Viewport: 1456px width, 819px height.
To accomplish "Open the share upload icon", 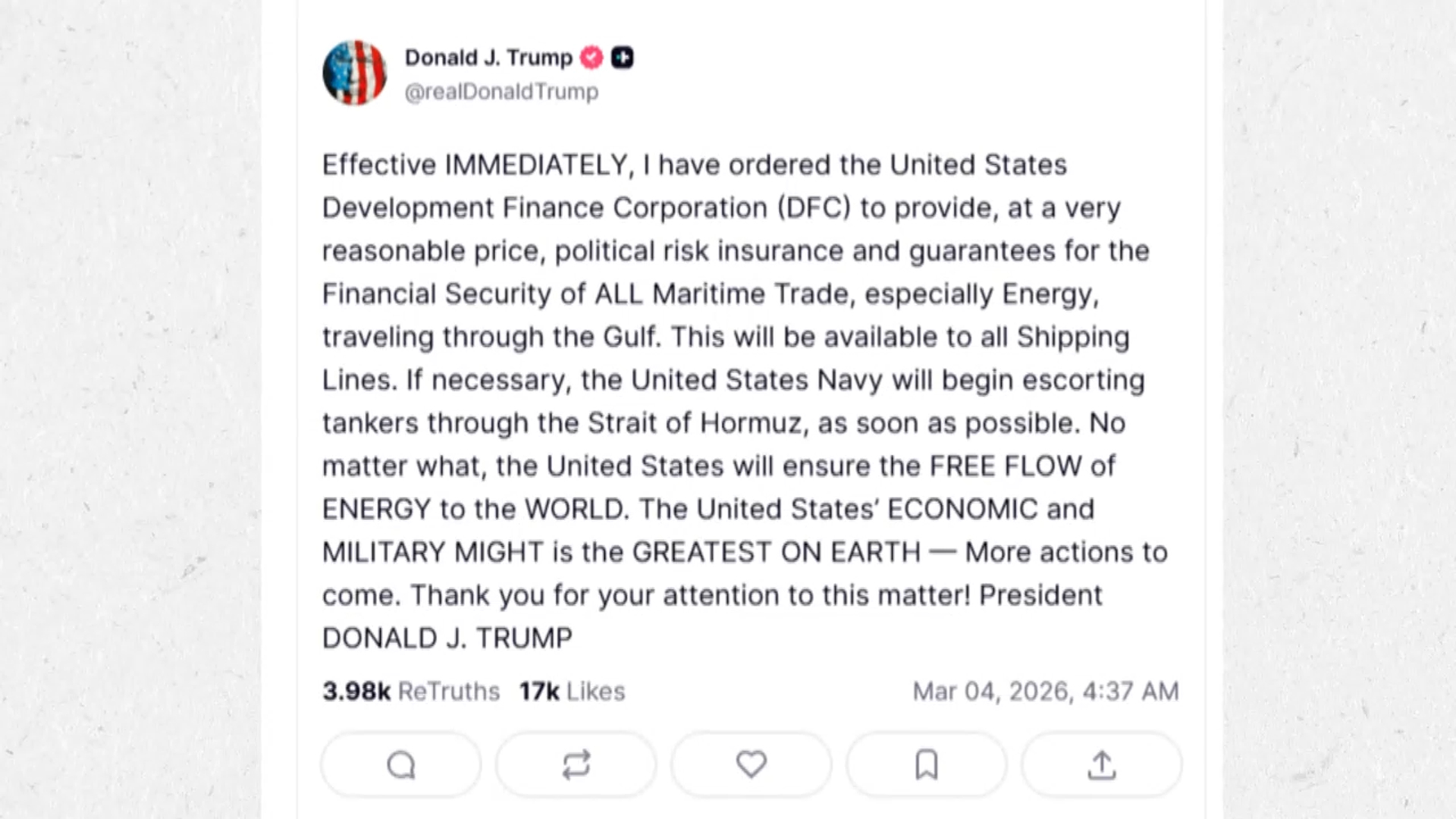I will [x=1102, y=764].
